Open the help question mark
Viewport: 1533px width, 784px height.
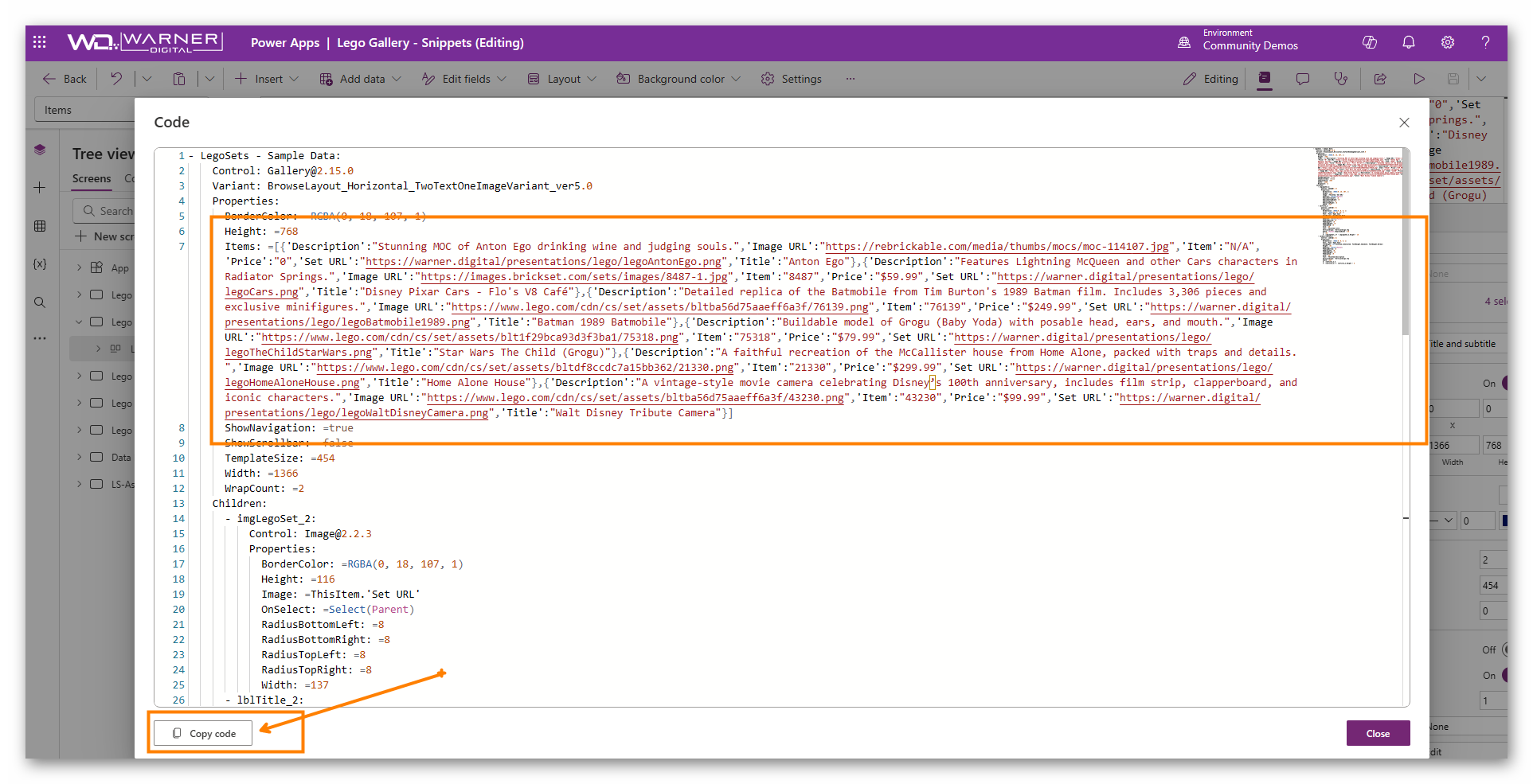(x=1485, y=42)
